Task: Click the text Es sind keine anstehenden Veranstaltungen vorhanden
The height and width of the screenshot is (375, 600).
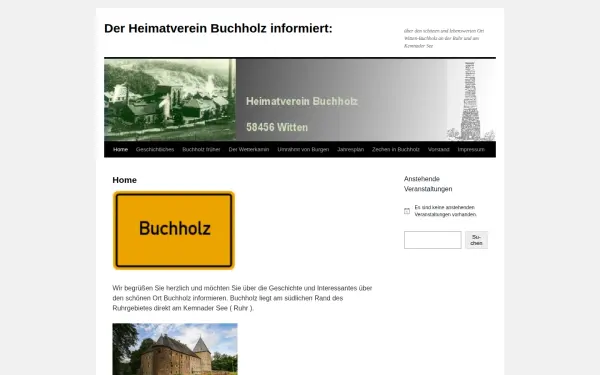Action: tap(445, 211)
